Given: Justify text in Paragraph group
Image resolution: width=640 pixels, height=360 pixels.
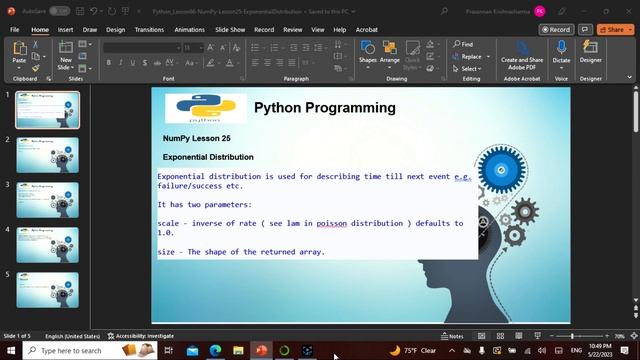Looking at the screenshot, I should pos(292,63).
